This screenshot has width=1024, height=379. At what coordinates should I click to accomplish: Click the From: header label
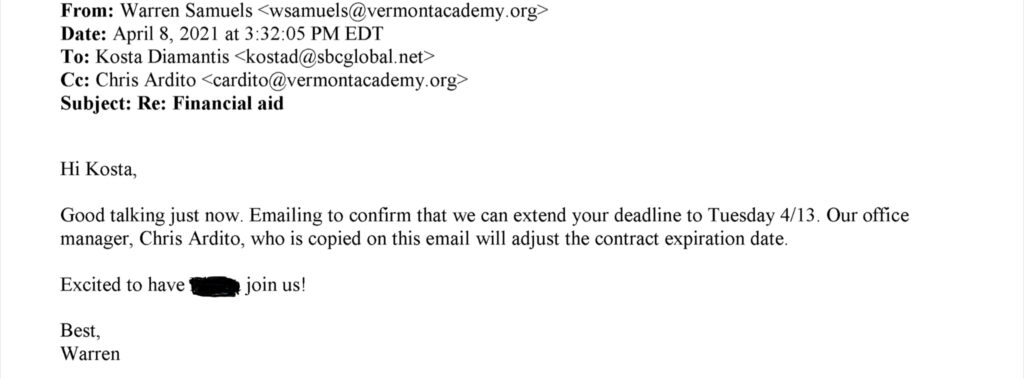coord(79,11)
